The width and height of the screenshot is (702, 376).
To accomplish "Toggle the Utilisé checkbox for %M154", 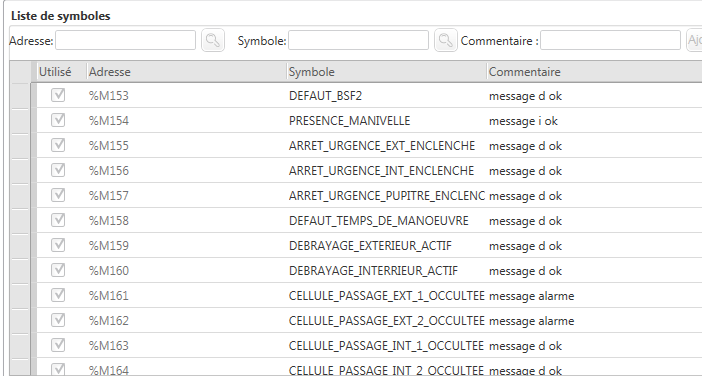I will (58, 120).
